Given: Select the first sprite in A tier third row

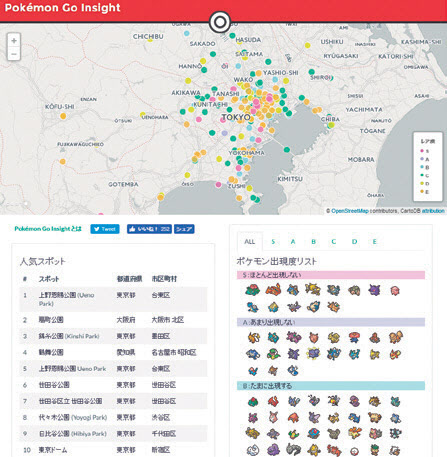Looking at the screenshot, I should (253, 370).
